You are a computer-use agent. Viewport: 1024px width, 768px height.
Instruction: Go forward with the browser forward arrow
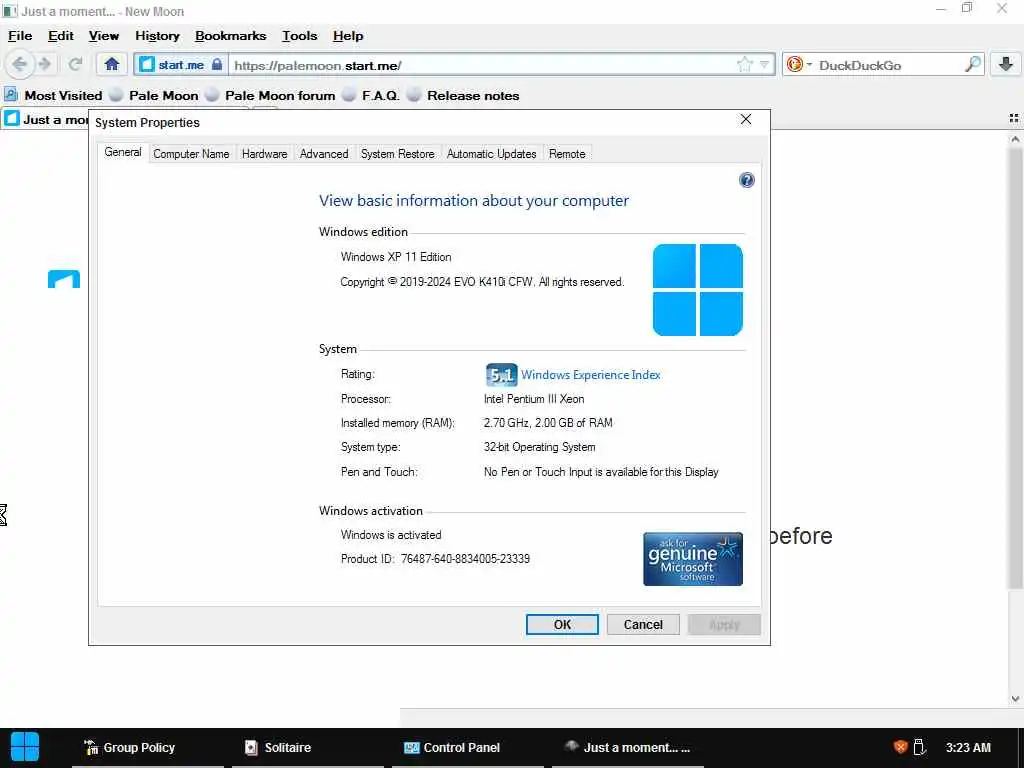click(x=44, y=64)
